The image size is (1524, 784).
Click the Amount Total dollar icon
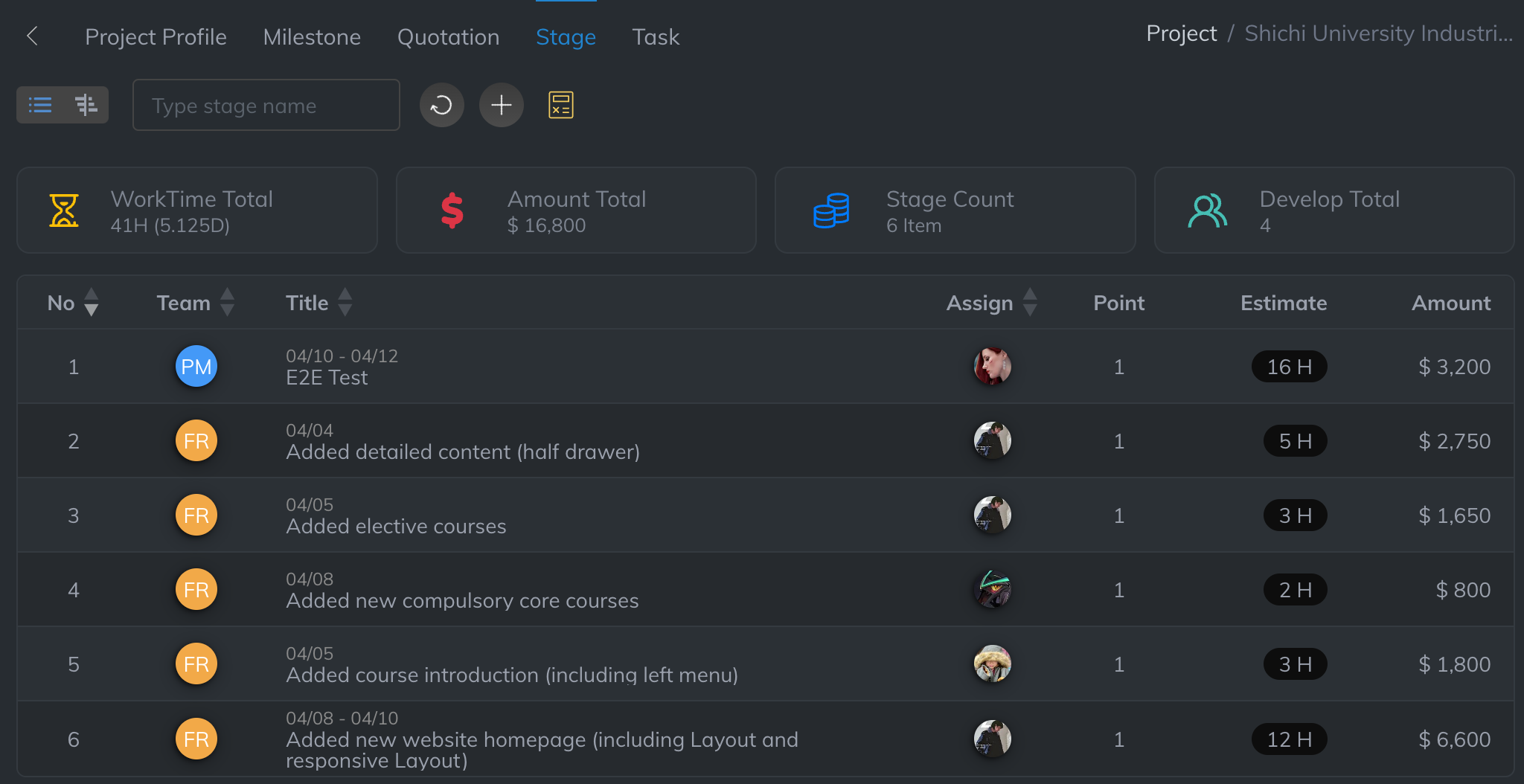[x=452, y=211]
